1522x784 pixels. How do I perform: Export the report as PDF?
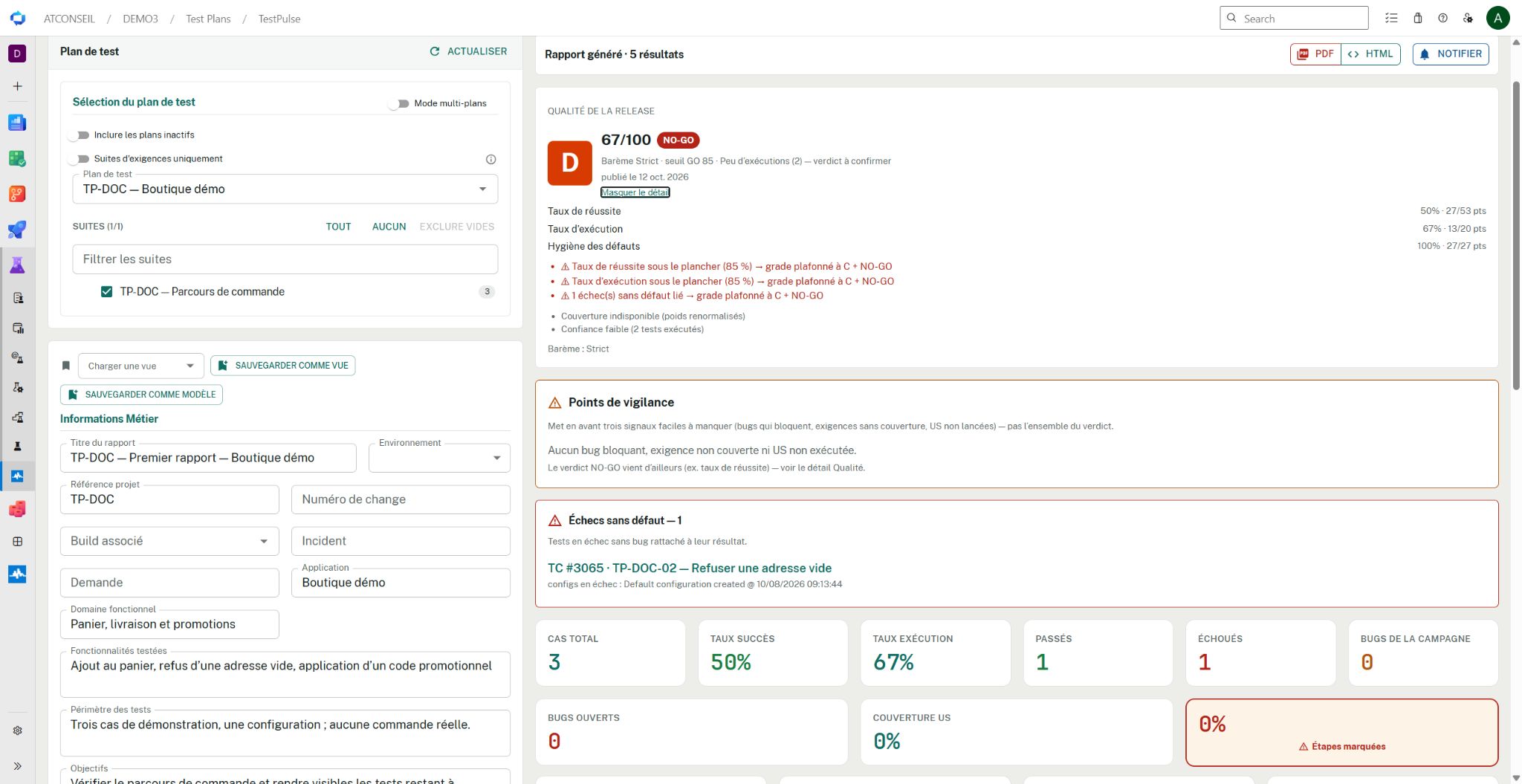coord(1315,54)
